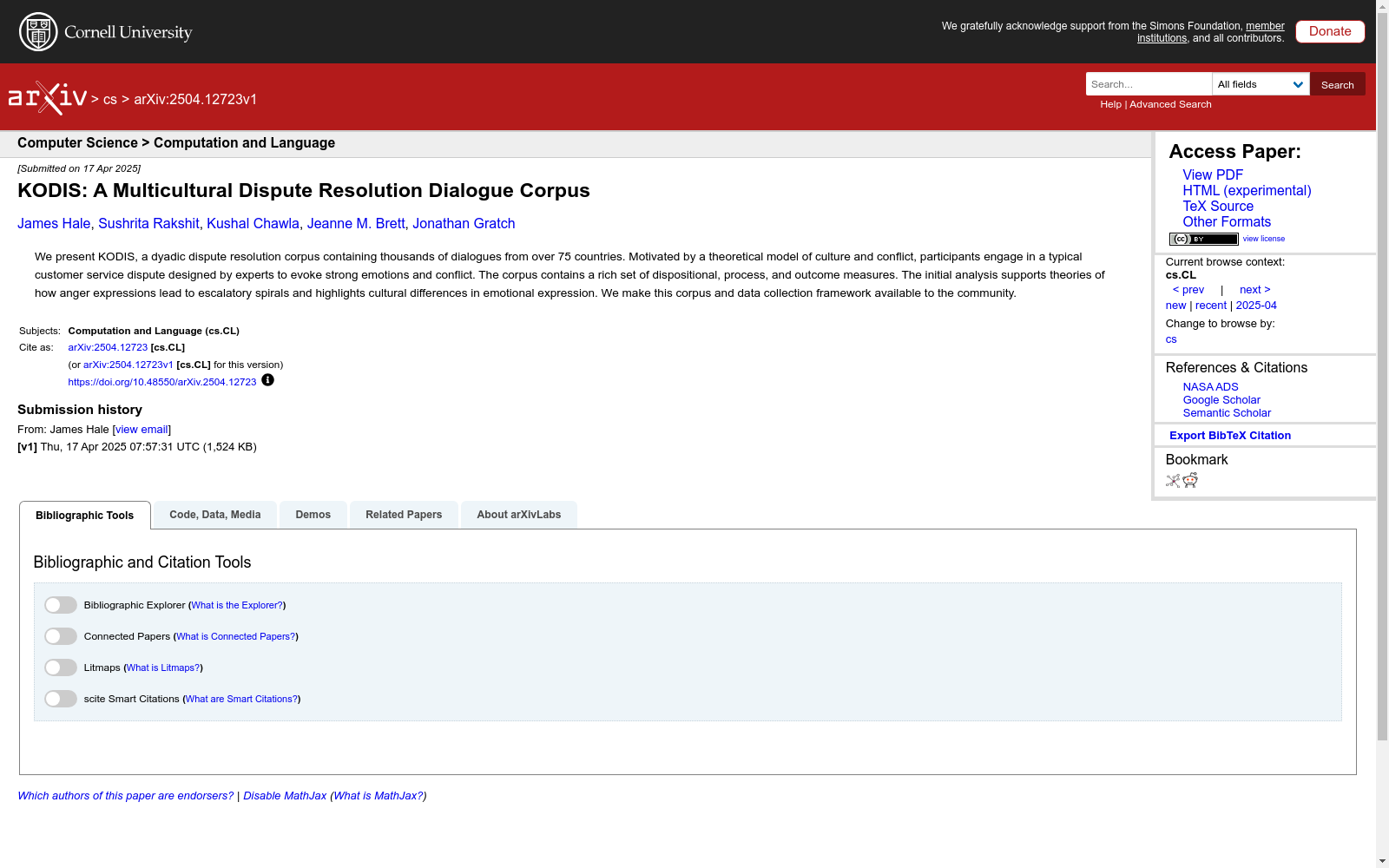This screenshot has height=868, width=1389.
Task: Click Disable MathJax link
Action: (x=285, y=796)
